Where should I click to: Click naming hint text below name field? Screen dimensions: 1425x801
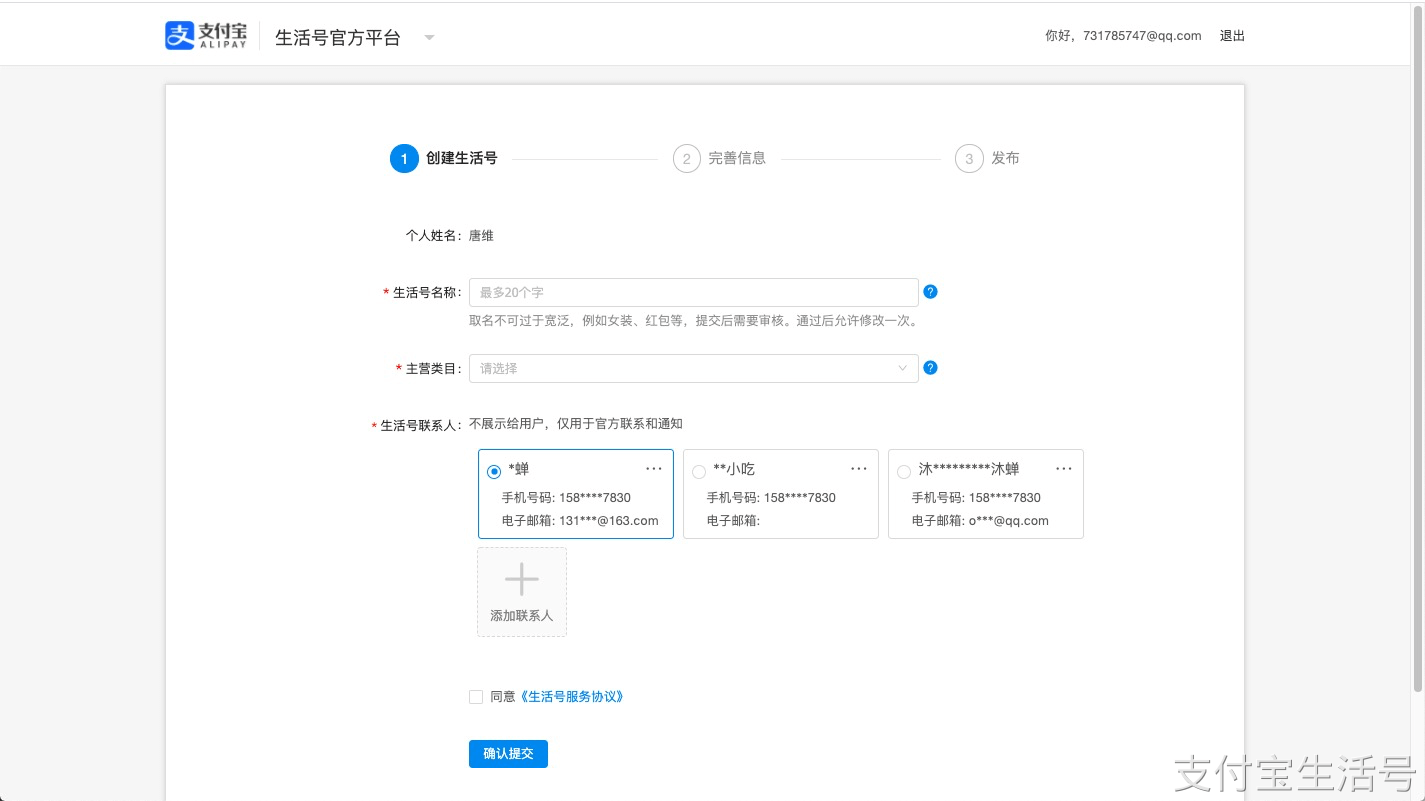694,321
